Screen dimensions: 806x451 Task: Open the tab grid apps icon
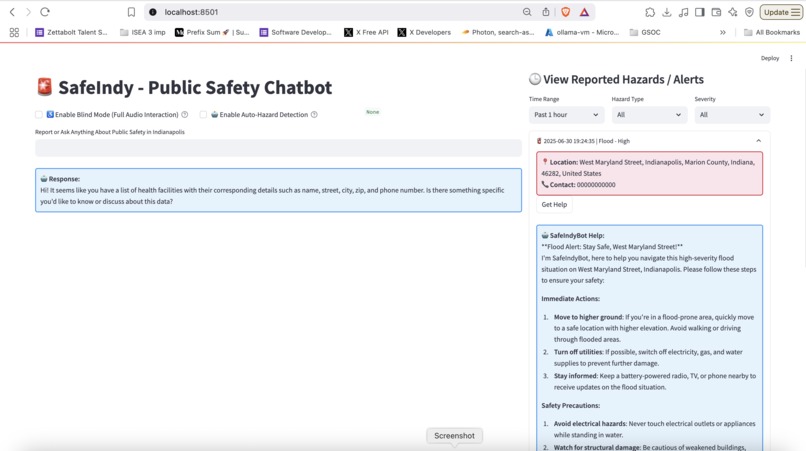[x=14, y=32]
